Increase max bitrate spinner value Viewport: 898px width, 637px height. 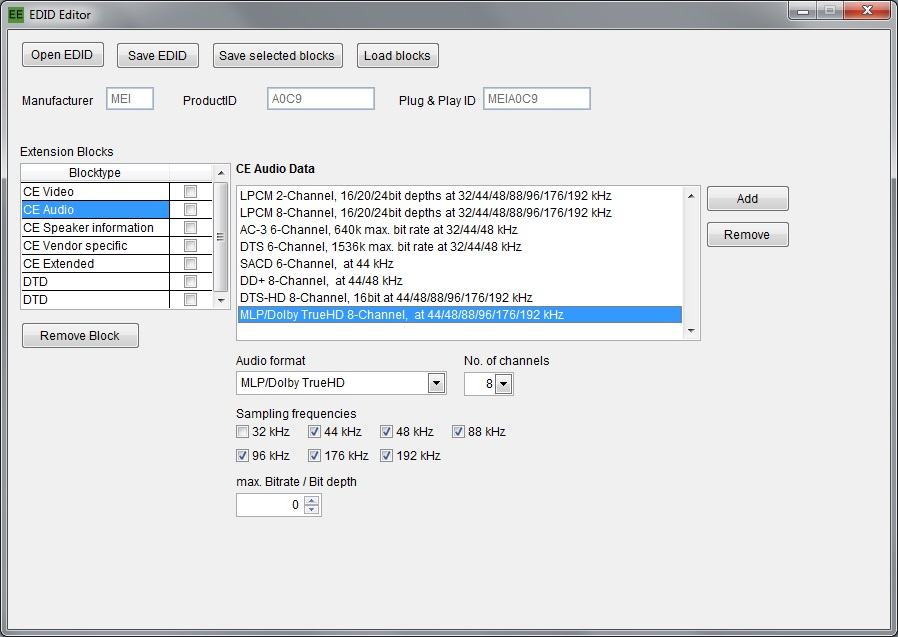click(312, 501)
